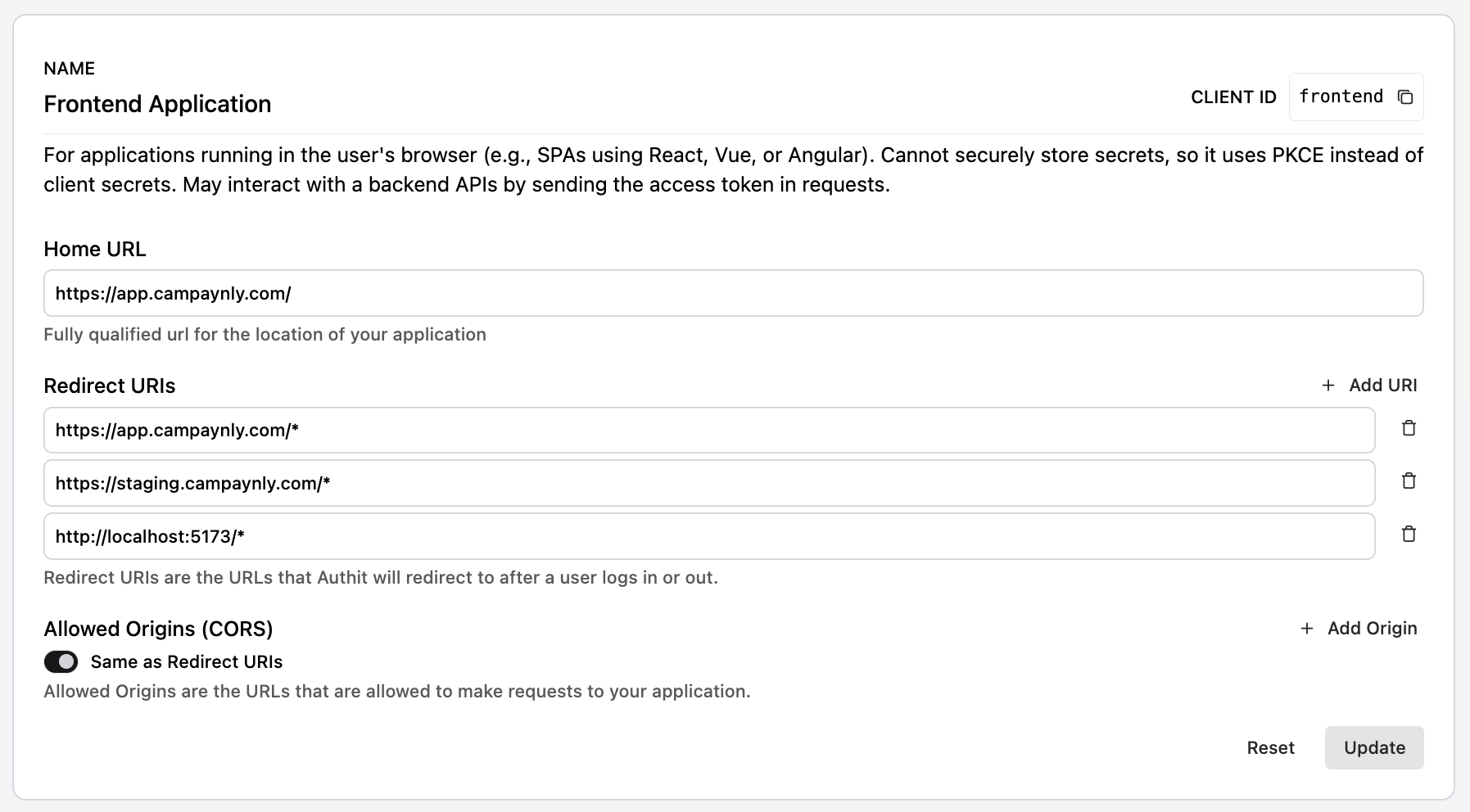Focus the Home URL input field
1470x812 pixels.
(x=733, y=294)
